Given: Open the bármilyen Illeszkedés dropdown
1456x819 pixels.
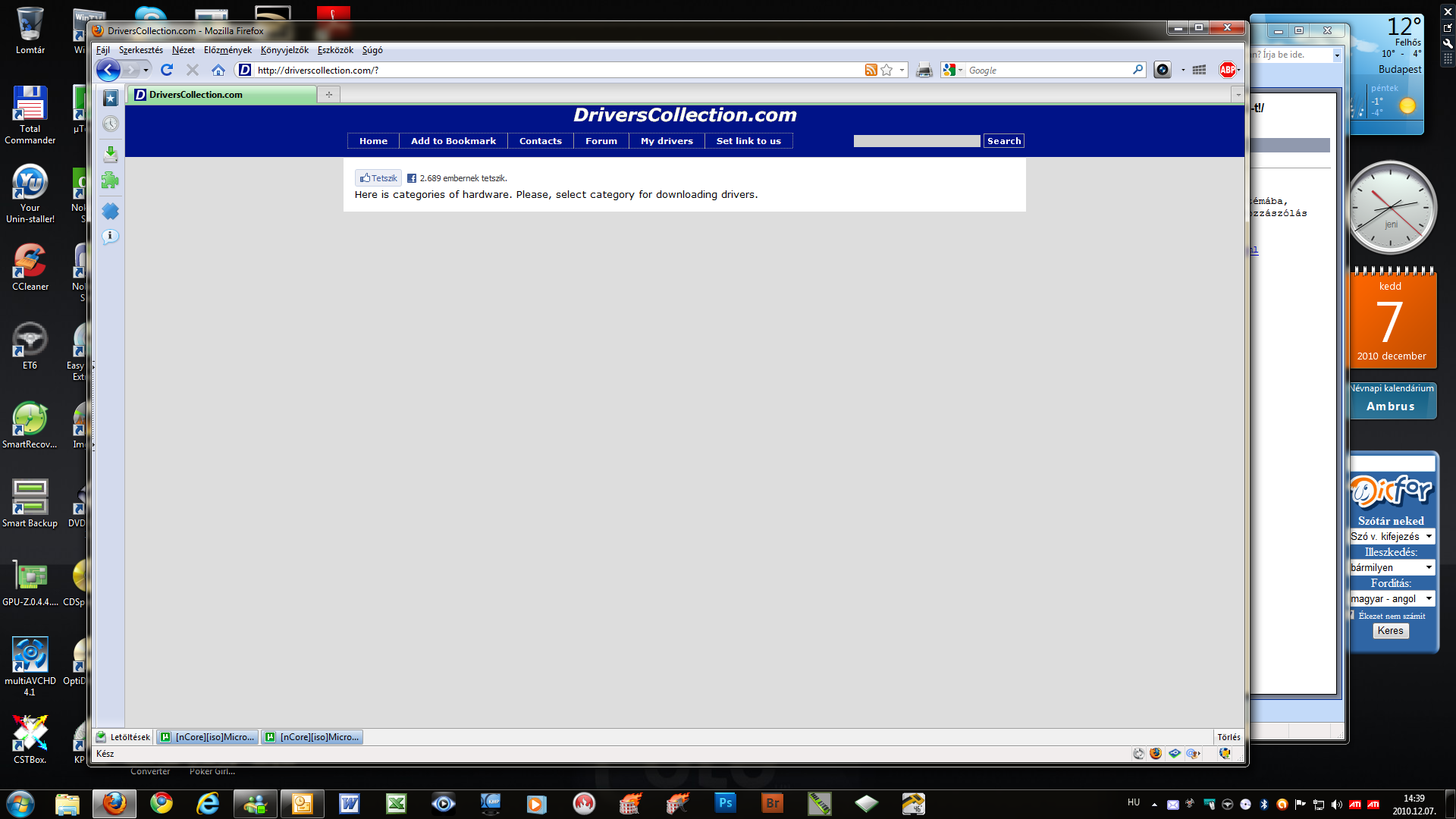Looking at the screenshot, I should 1392,567.
